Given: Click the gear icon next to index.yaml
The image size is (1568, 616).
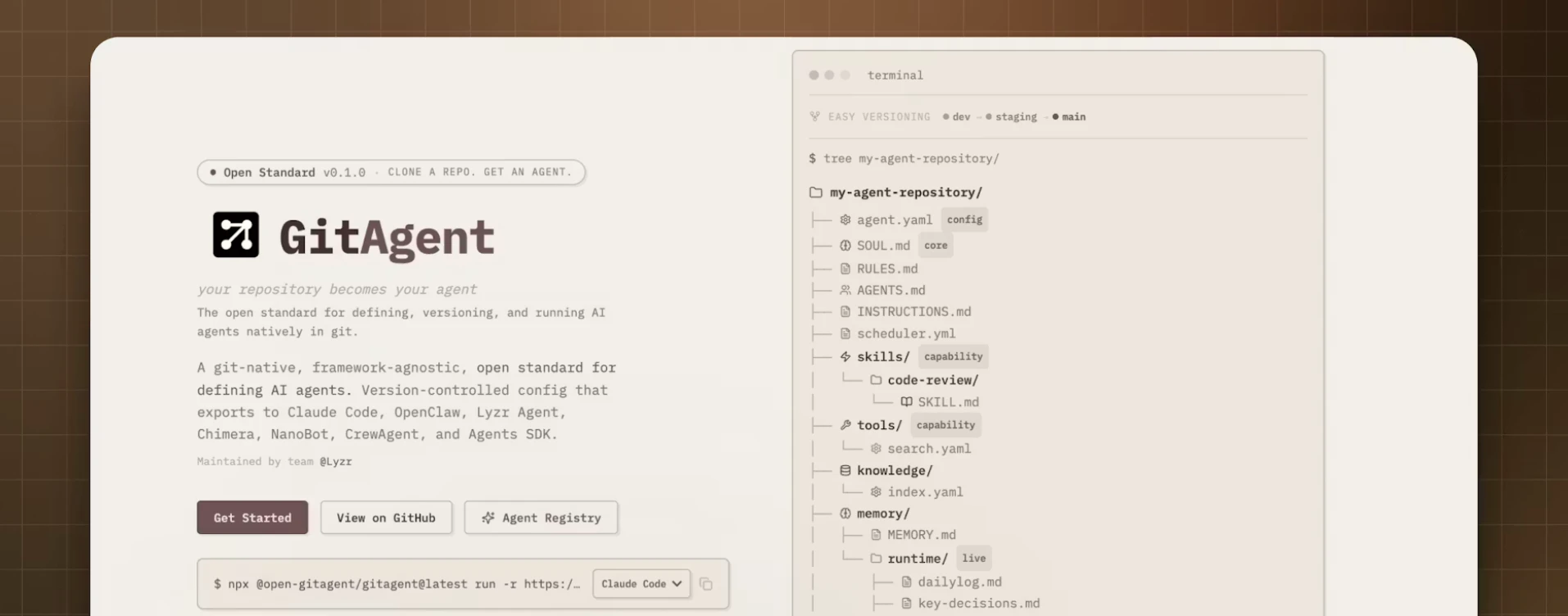Looking at the screenshot, I should click(x=876, y=492).
